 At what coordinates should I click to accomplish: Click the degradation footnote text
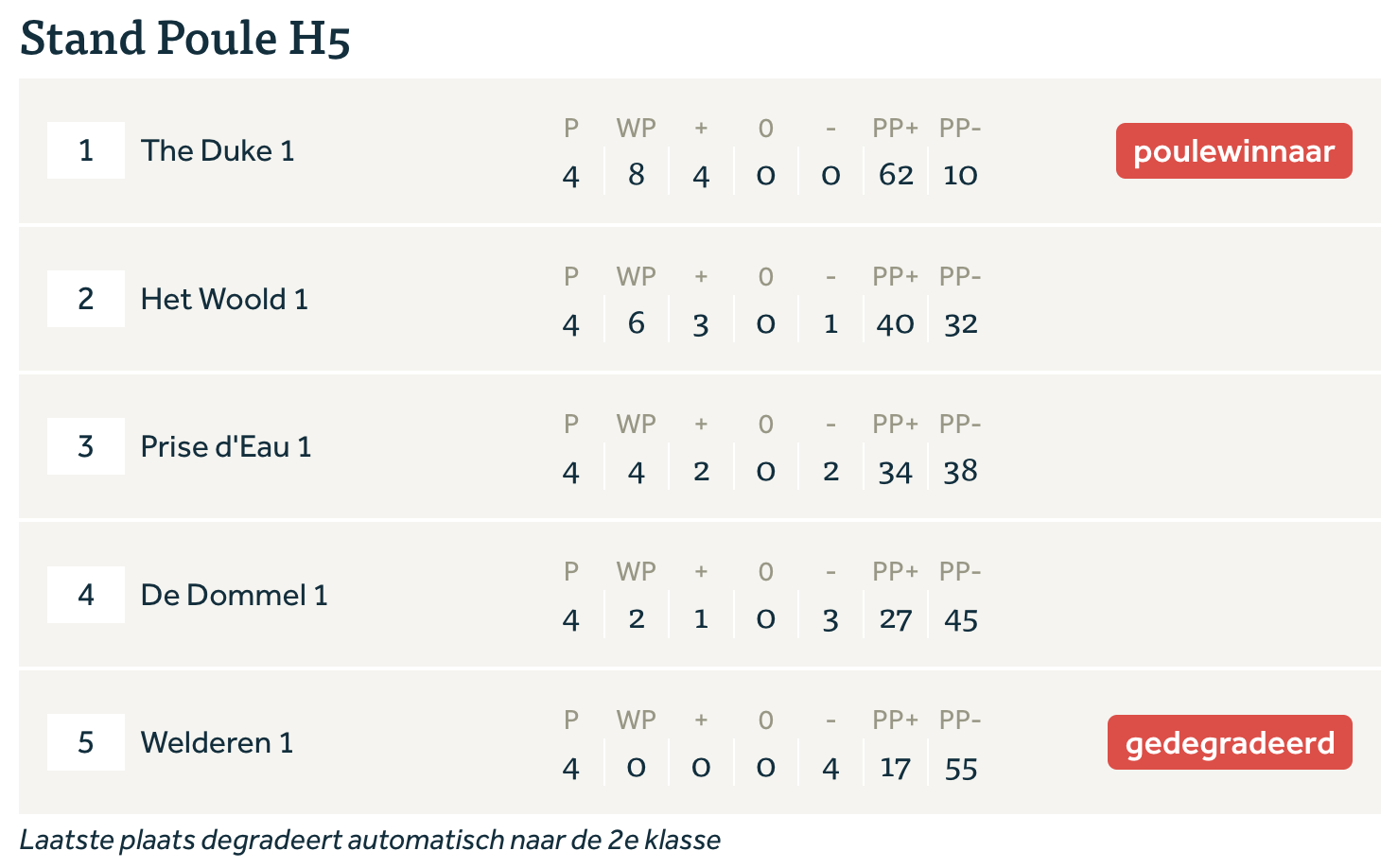370,840
